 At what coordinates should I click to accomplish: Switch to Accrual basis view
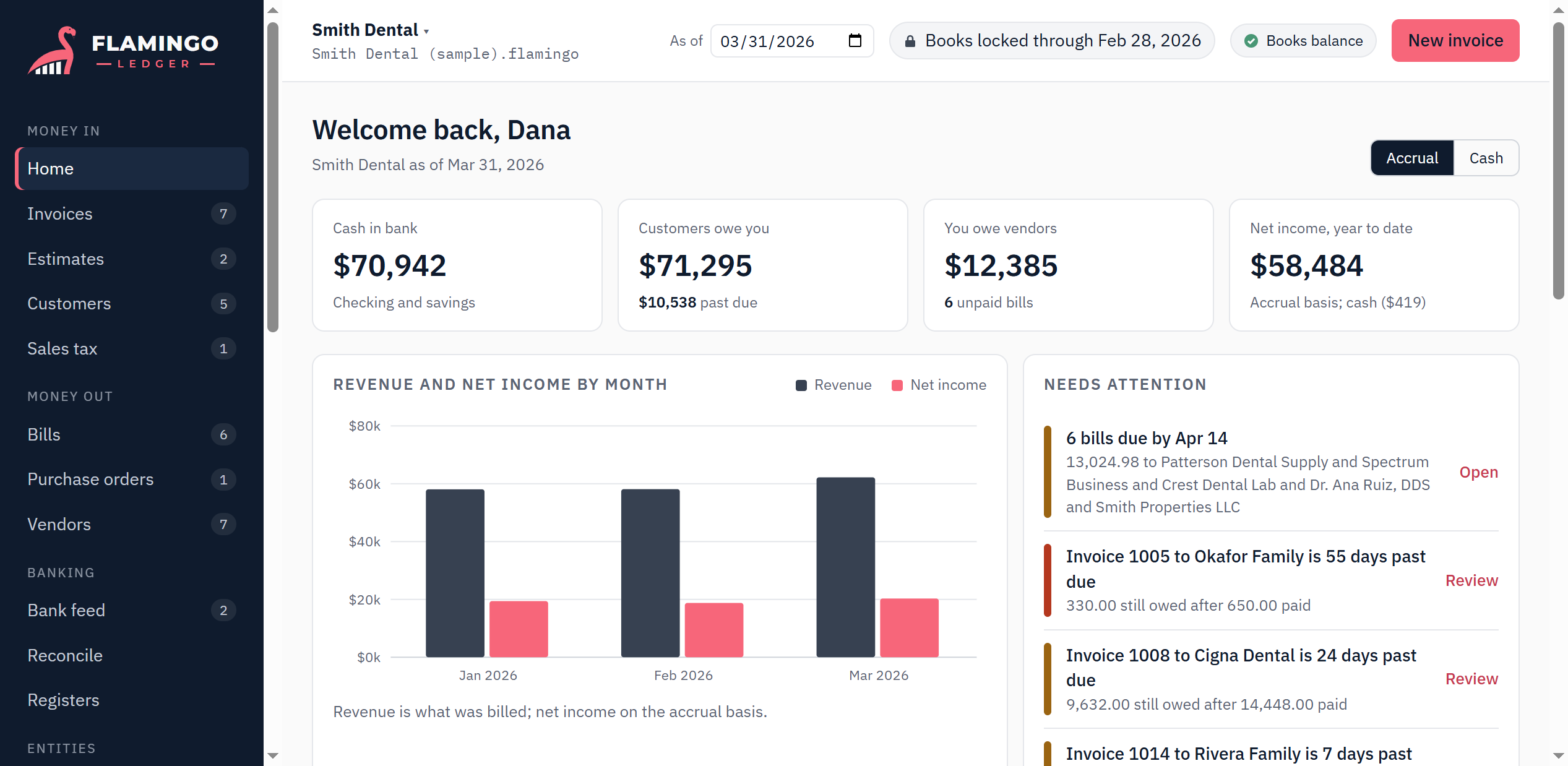1411,158
